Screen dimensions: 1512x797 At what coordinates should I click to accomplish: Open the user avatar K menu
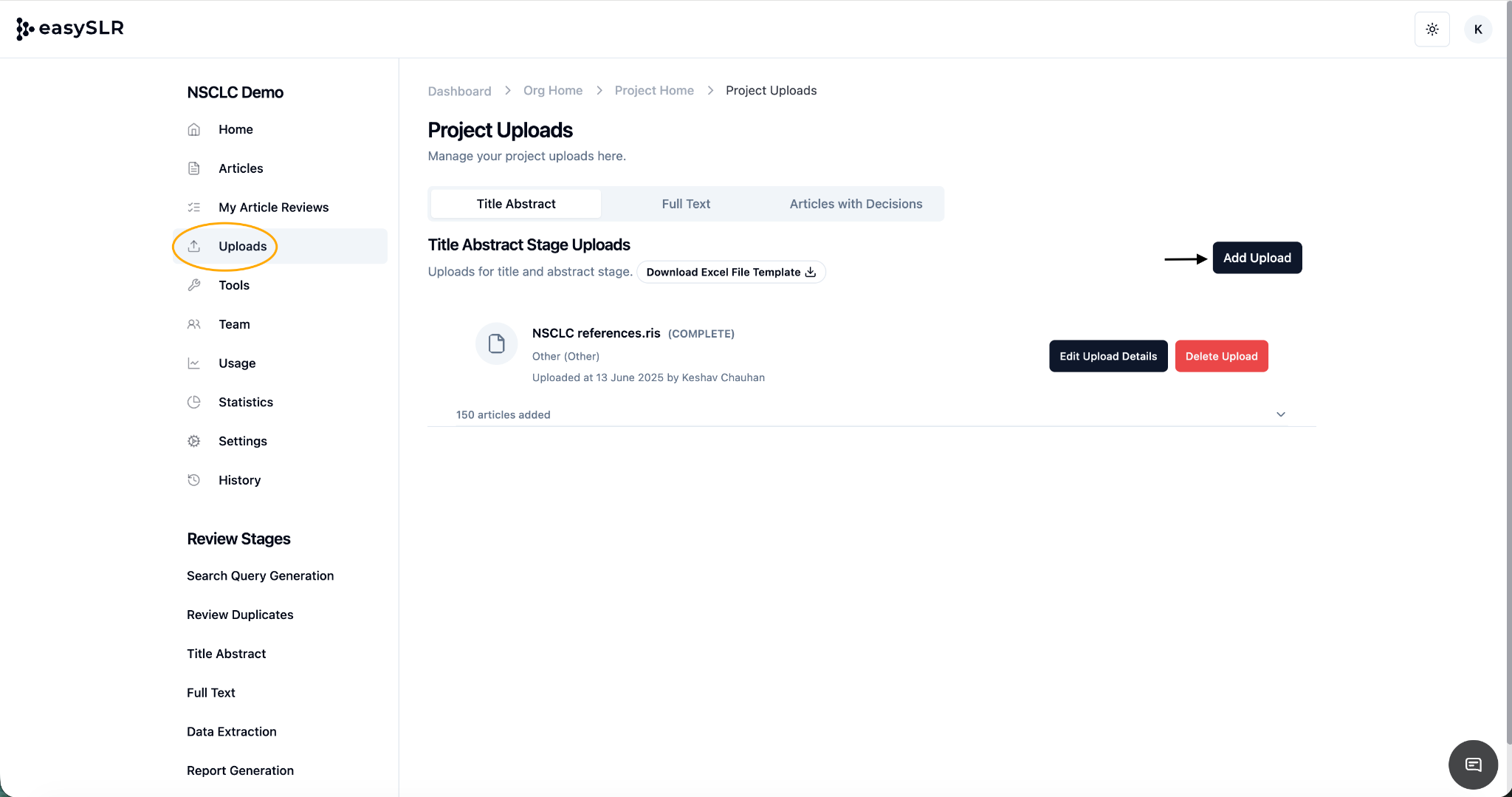(x=1477, y=30)
